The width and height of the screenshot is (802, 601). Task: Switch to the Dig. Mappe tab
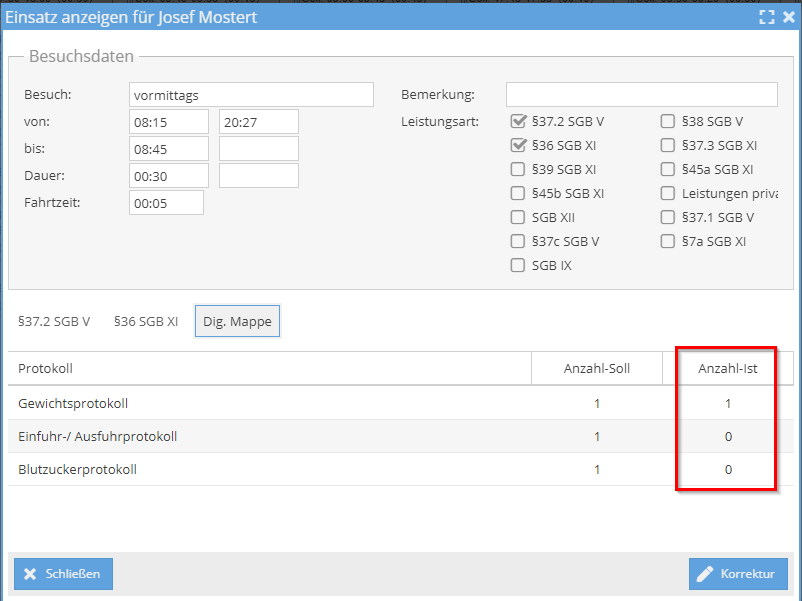pos(237,322)
